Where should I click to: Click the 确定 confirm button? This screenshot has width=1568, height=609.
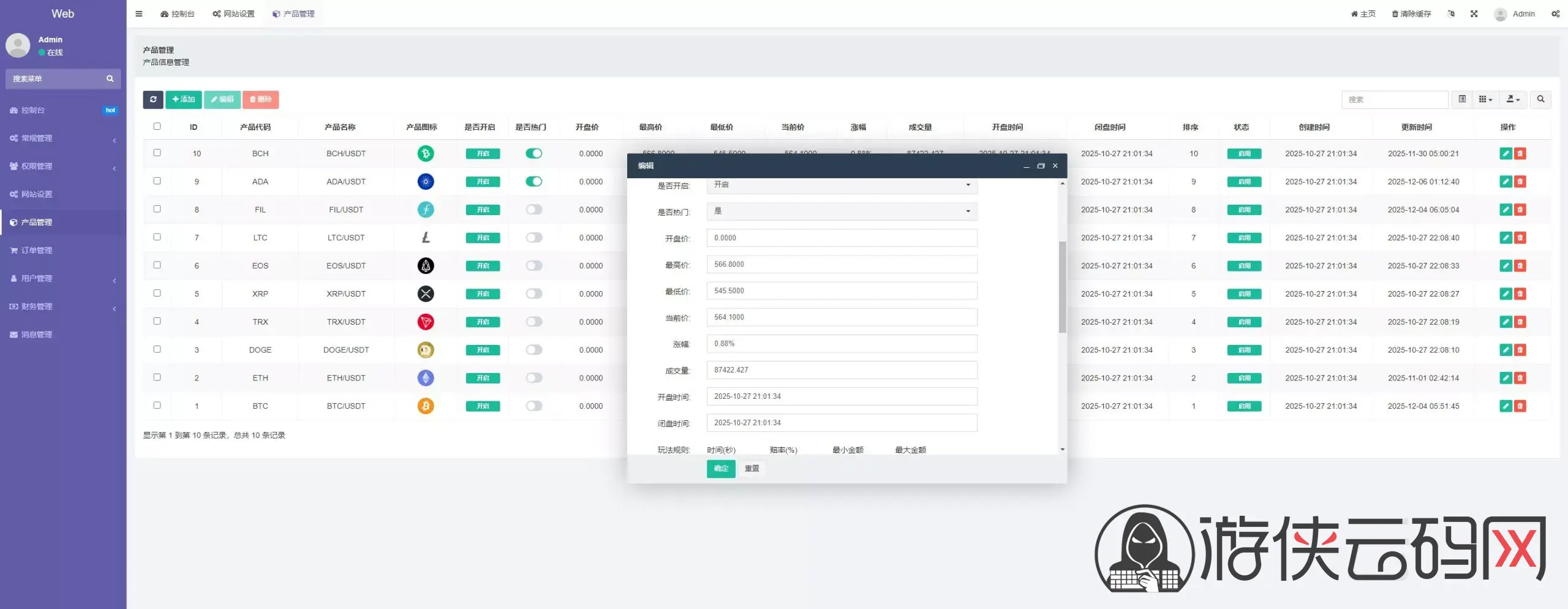720,469
